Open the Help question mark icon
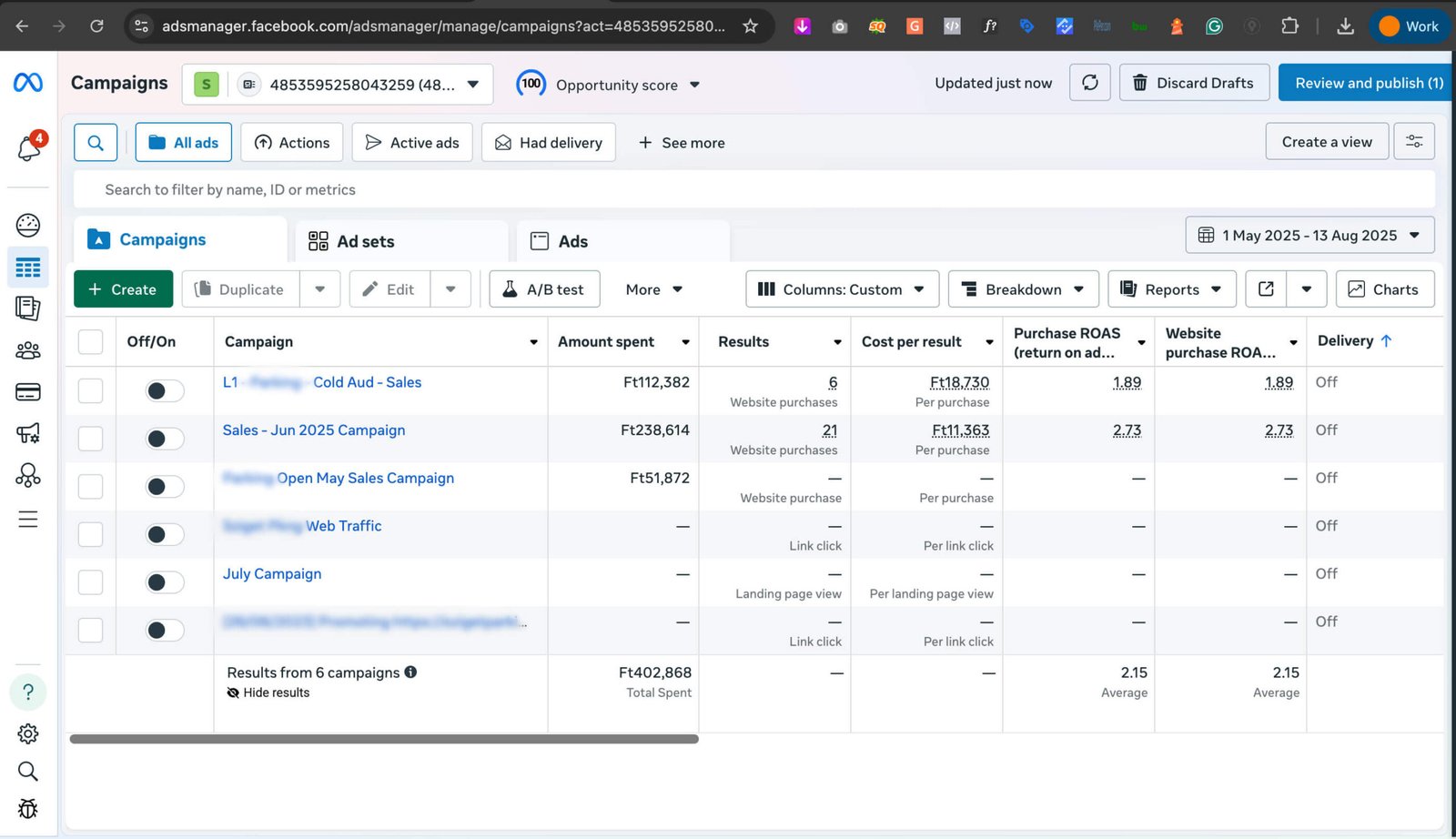The width and height of the screenshot is (1456, 839). [x=28, y=692]
